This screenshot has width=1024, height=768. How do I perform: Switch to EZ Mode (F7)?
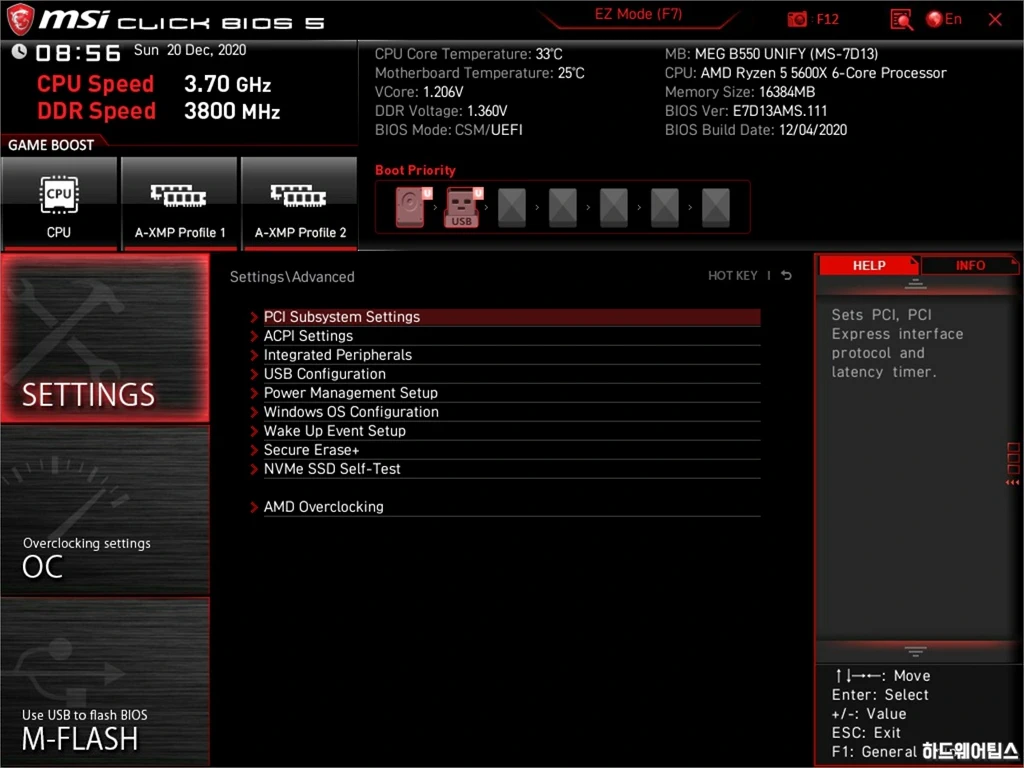click(638, 15)
